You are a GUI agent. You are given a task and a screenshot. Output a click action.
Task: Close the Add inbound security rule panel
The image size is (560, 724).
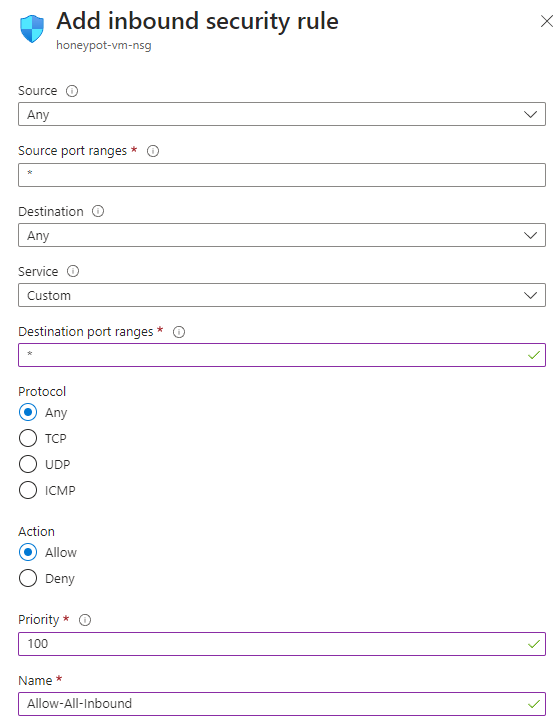(x=547, y=21)
